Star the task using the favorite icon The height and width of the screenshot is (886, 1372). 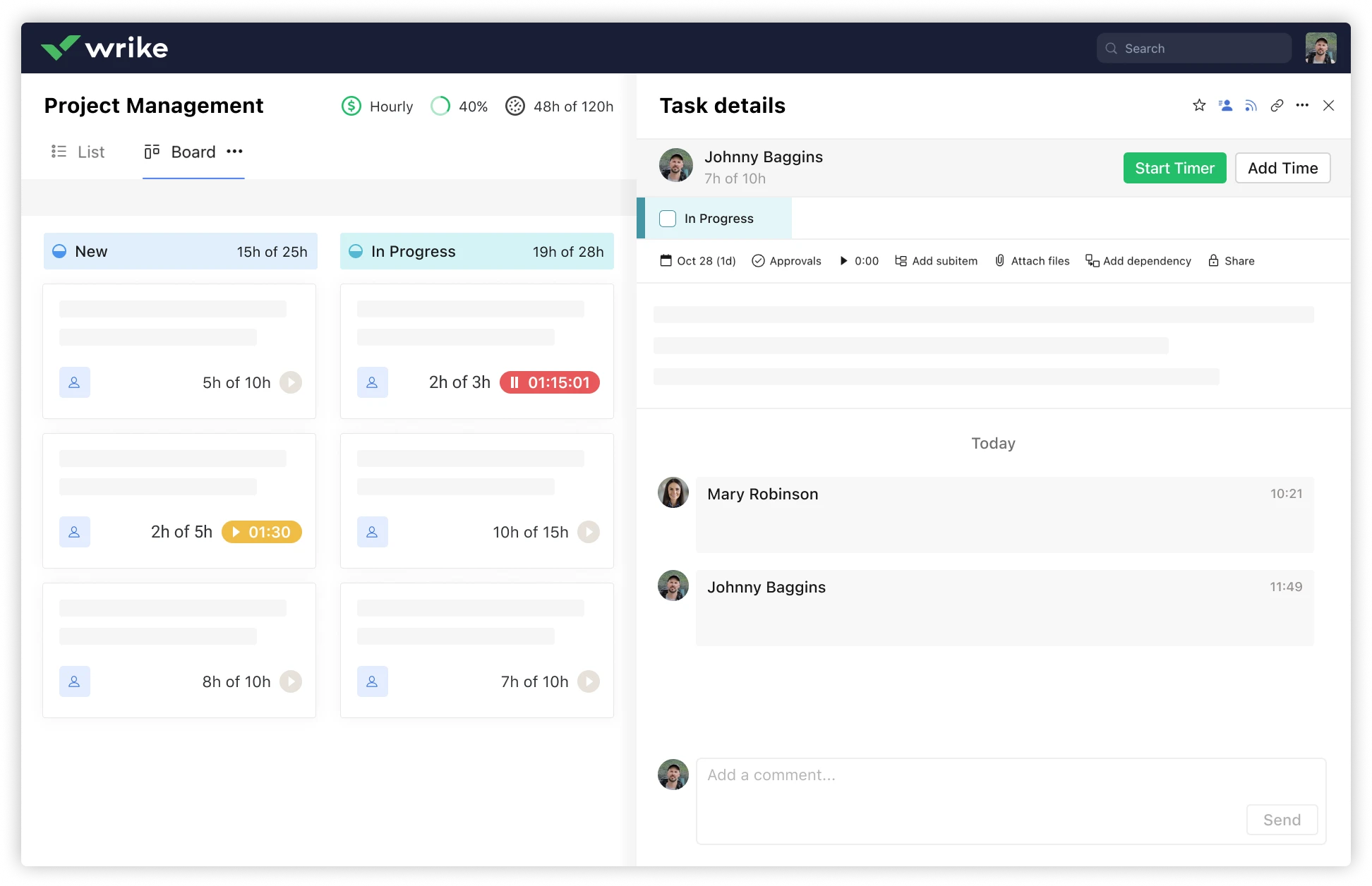[x=1199, y=105]
